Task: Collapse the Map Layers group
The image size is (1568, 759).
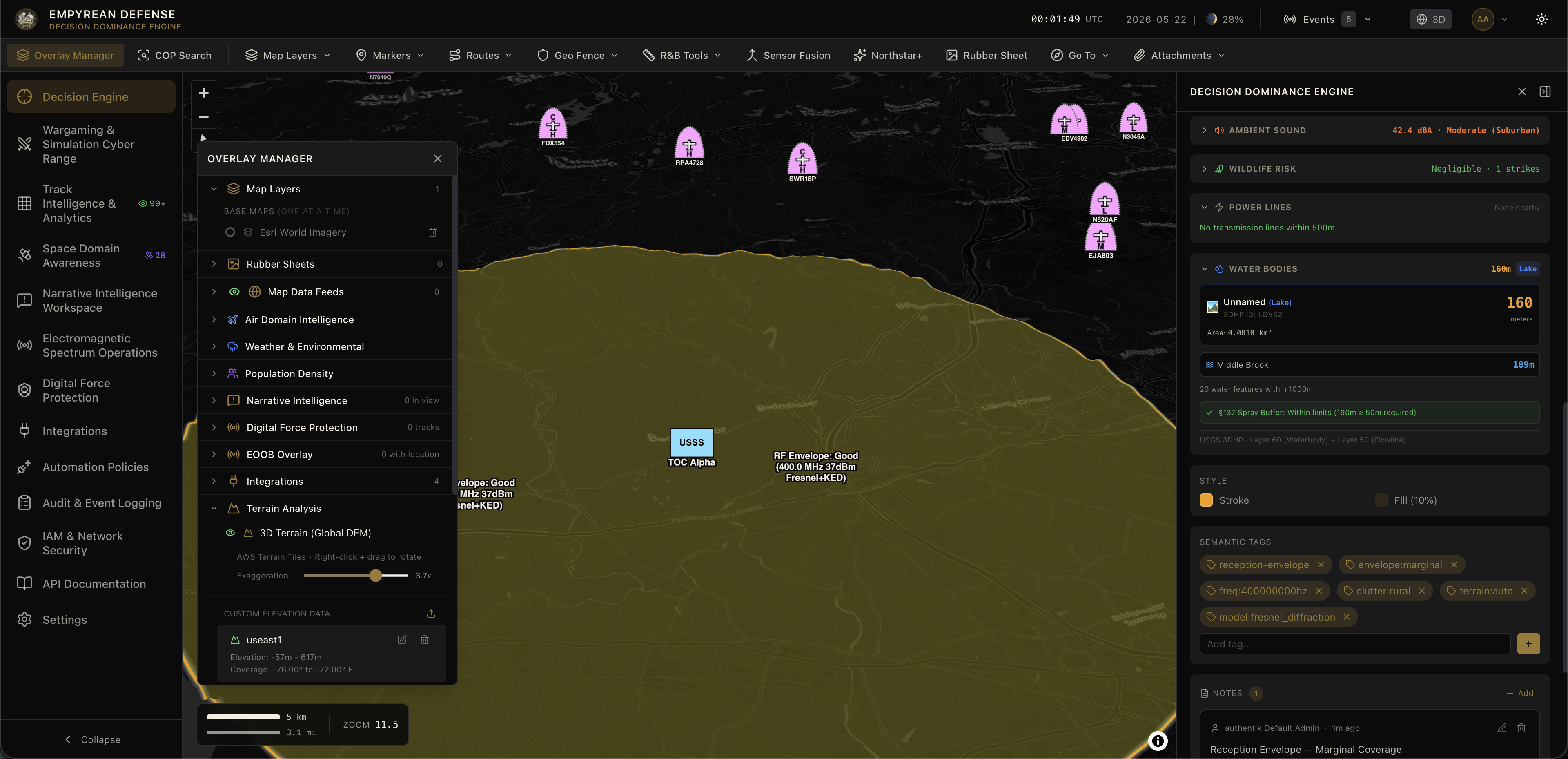Action: point(214,189)
